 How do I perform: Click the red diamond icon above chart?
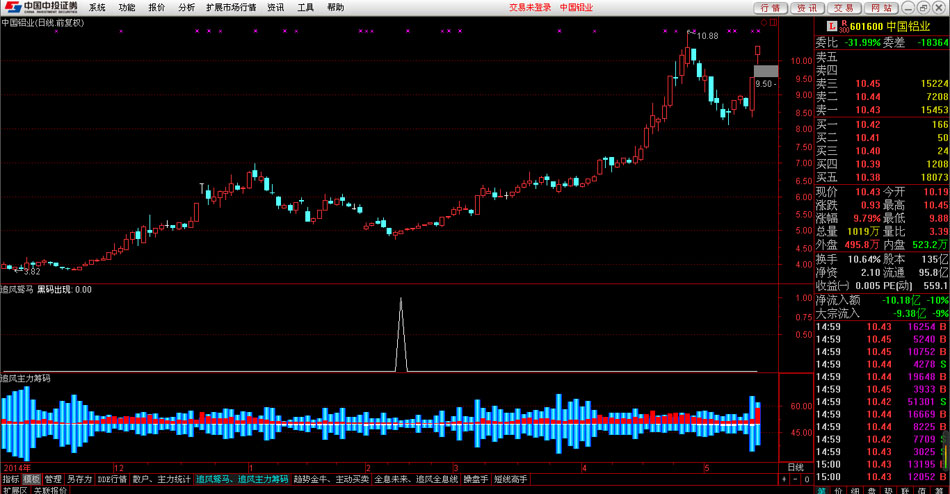(763, 22)
